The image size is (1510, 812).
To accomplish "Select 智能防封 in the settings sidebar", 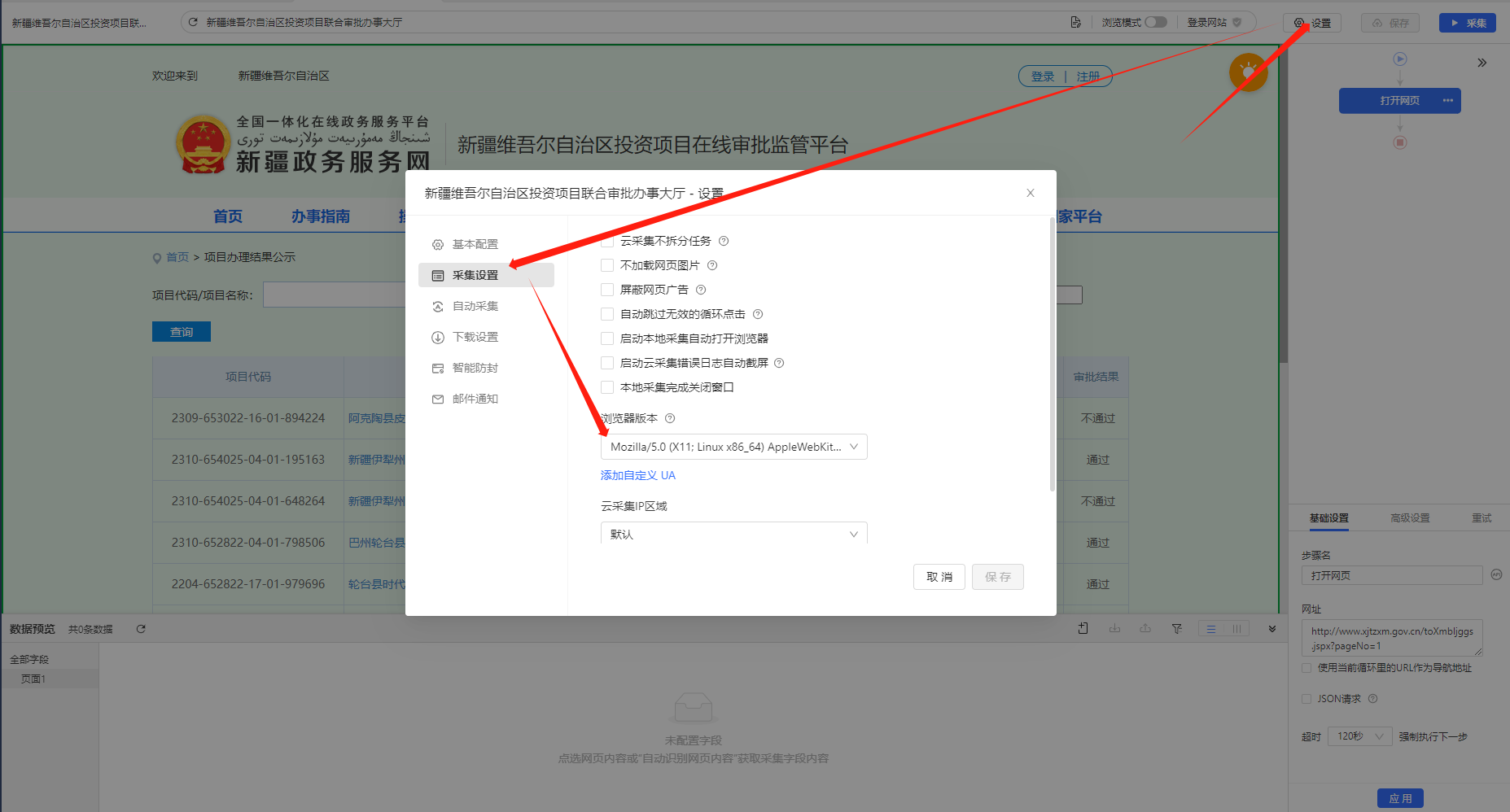I will coord(475,368).
